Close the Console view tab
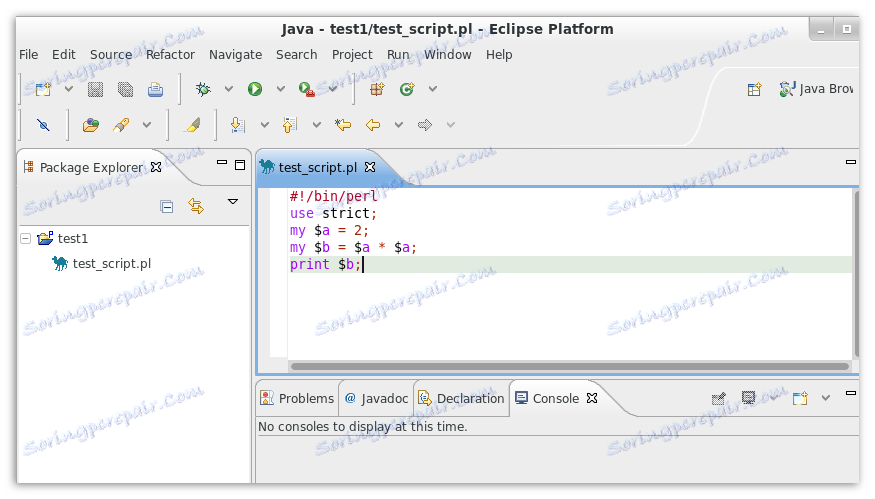The height and width of the screenshot is (499, 875). click(592, 398)
